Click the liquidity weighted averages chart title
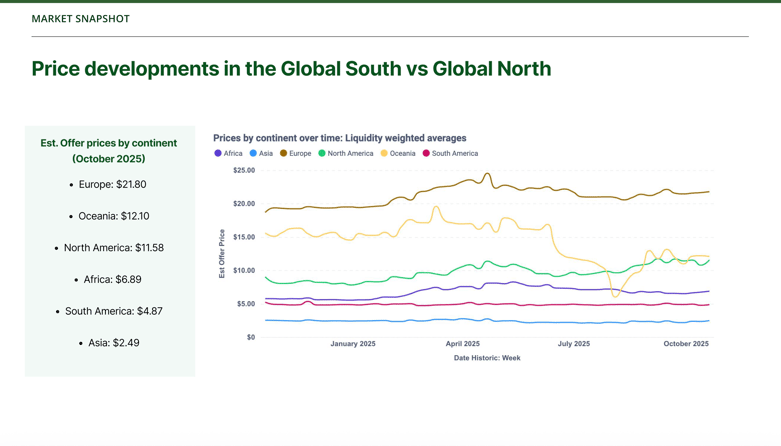The height and width of the screenshot is (446, 781). tap(339, 138)
